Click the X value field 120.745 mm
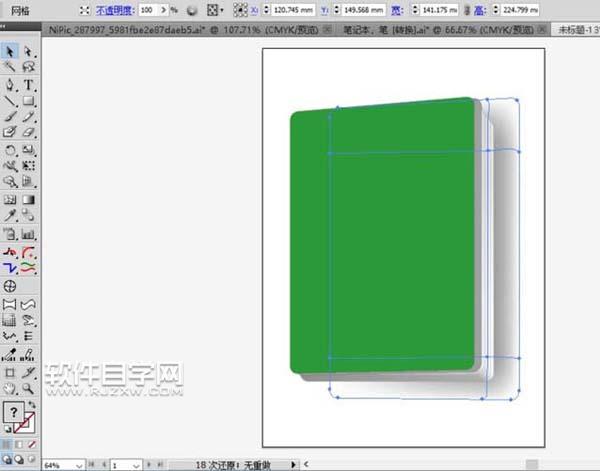Screen dimensions: 600x471 293,10
